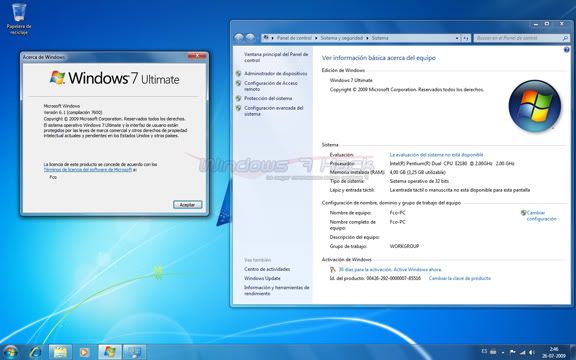Image resolution: width=576 pixels, height=360 pixels.
Task: Switch to the Sistema control panel taskbar button
Action: click(134, 353)
